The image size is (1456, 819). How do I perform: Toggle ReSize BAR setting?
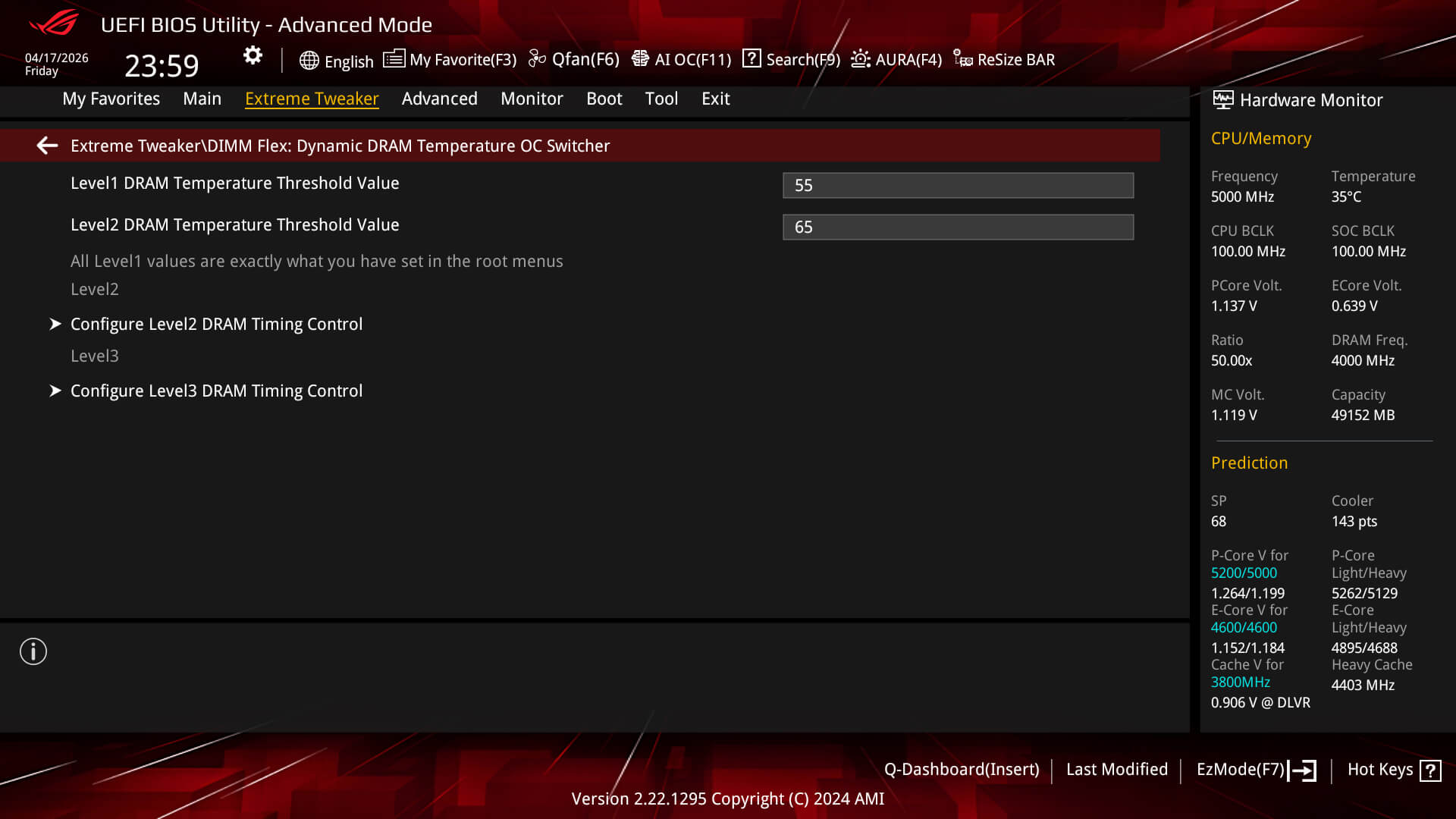tap(1004, 59)
